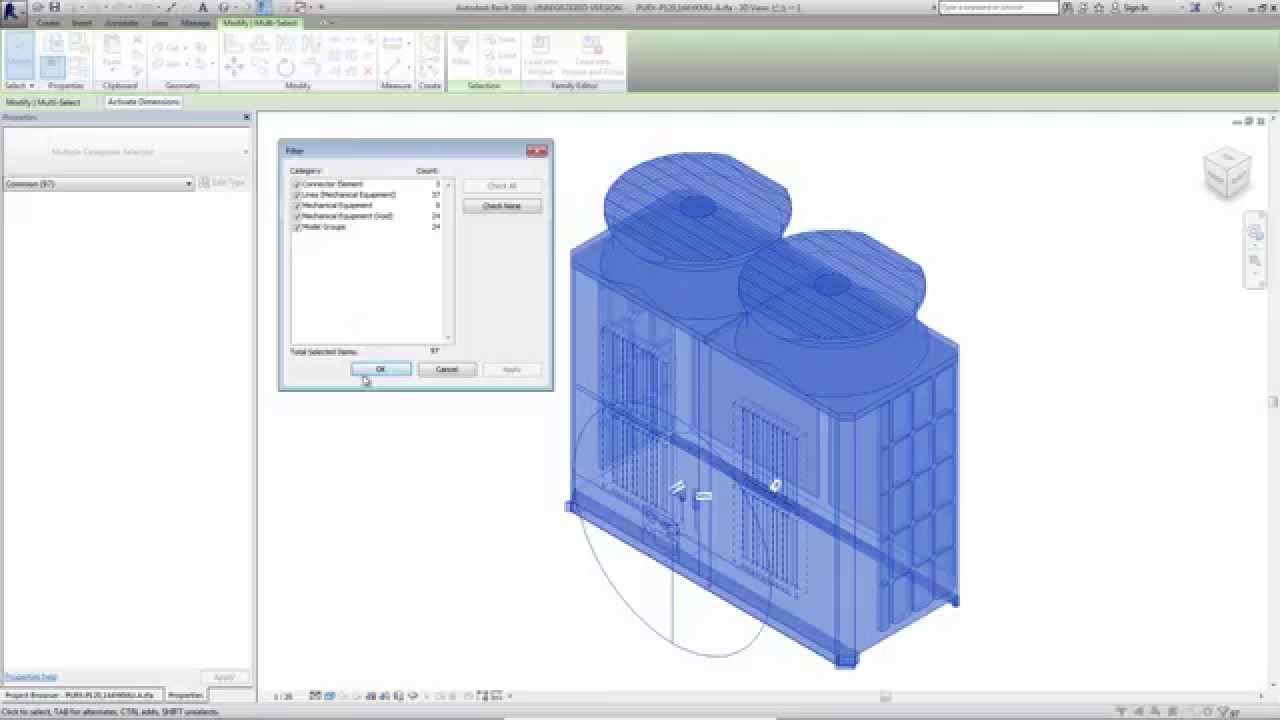Click the Delete icon in Modify panel
1280x720 pixels.
[x=368, y=70]
